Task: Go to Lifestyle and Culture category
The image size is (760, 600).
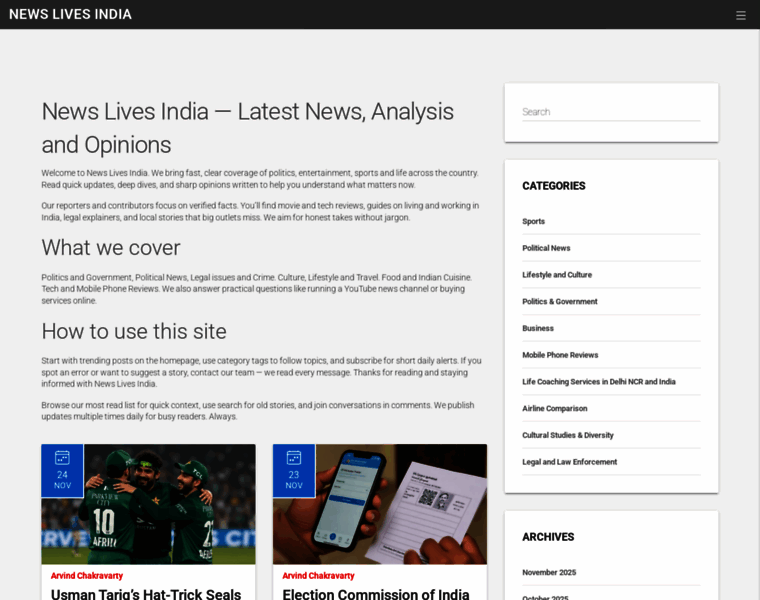Action: 556,275
